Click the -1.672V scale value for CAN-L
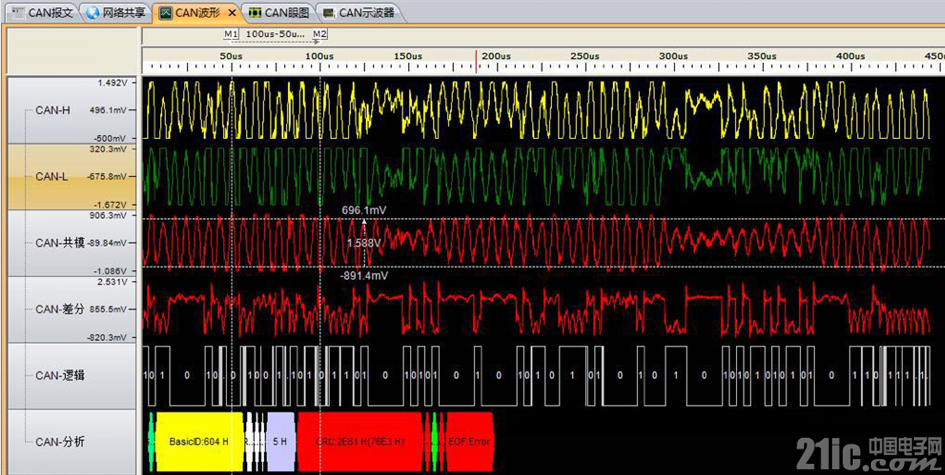 tap(111, 204)
